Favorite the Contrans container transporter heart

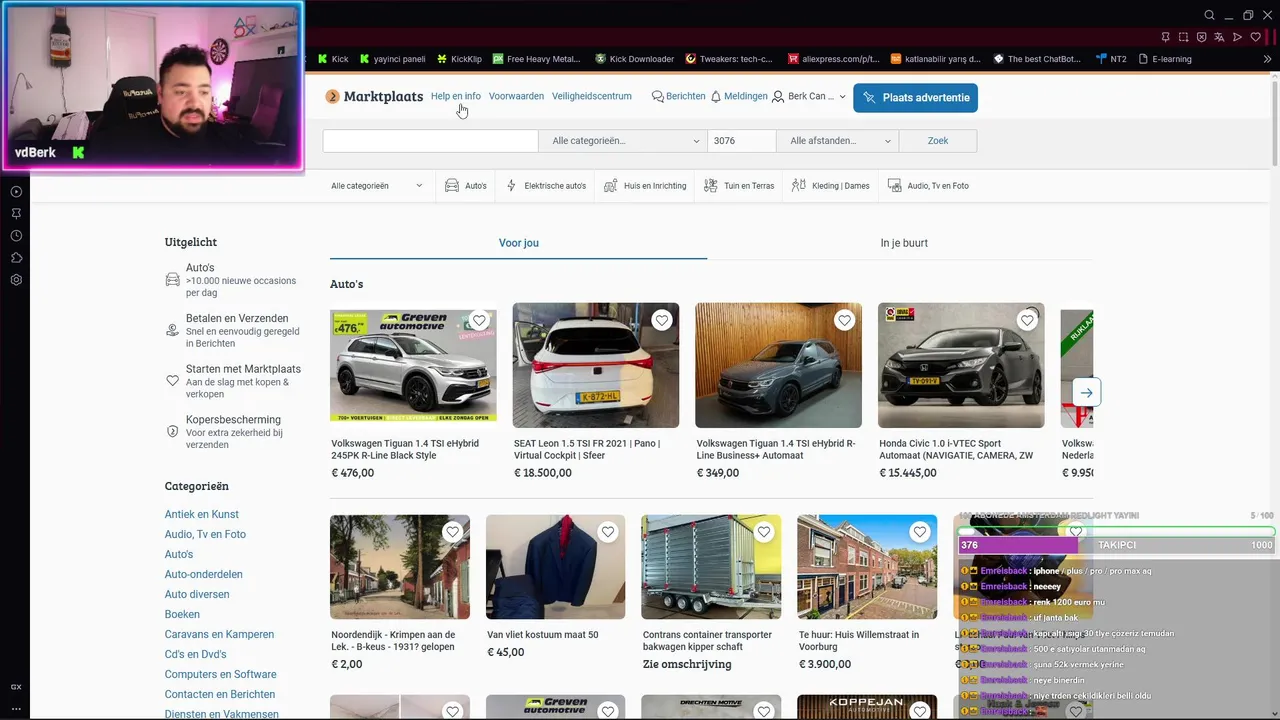pos(764,533)
